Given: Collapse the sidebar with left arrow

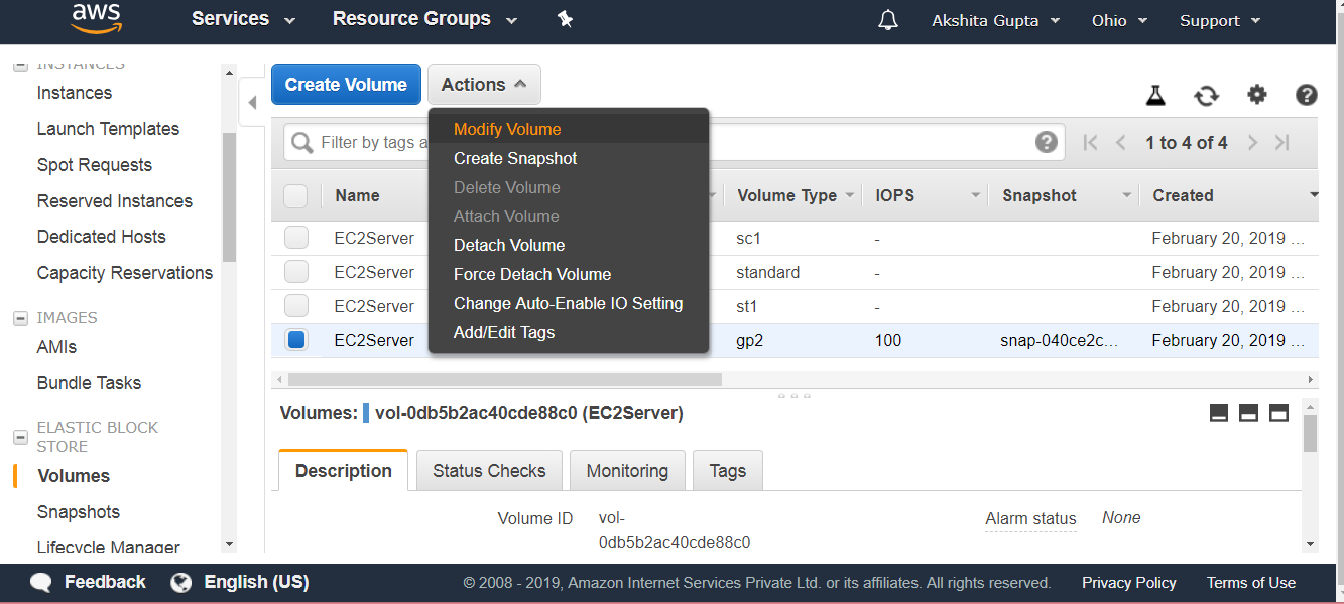Looking at the screenshot, I should [x=252, y=102].
